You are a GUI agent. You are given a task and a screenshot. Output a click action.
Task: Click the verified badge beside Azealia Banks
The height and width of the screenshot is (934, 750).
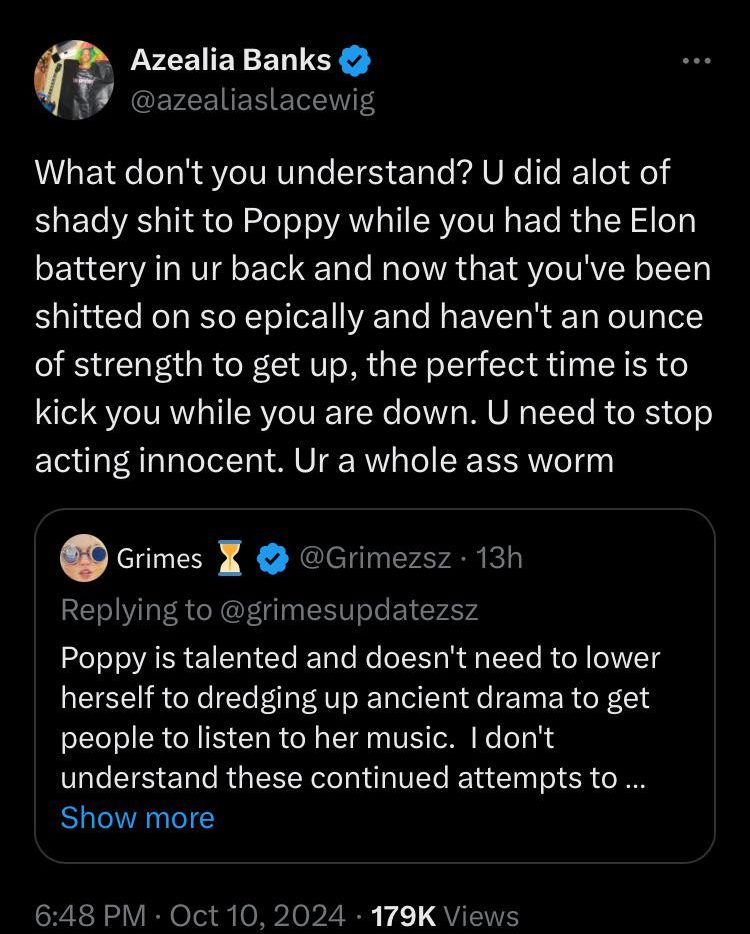coord(355,62)
